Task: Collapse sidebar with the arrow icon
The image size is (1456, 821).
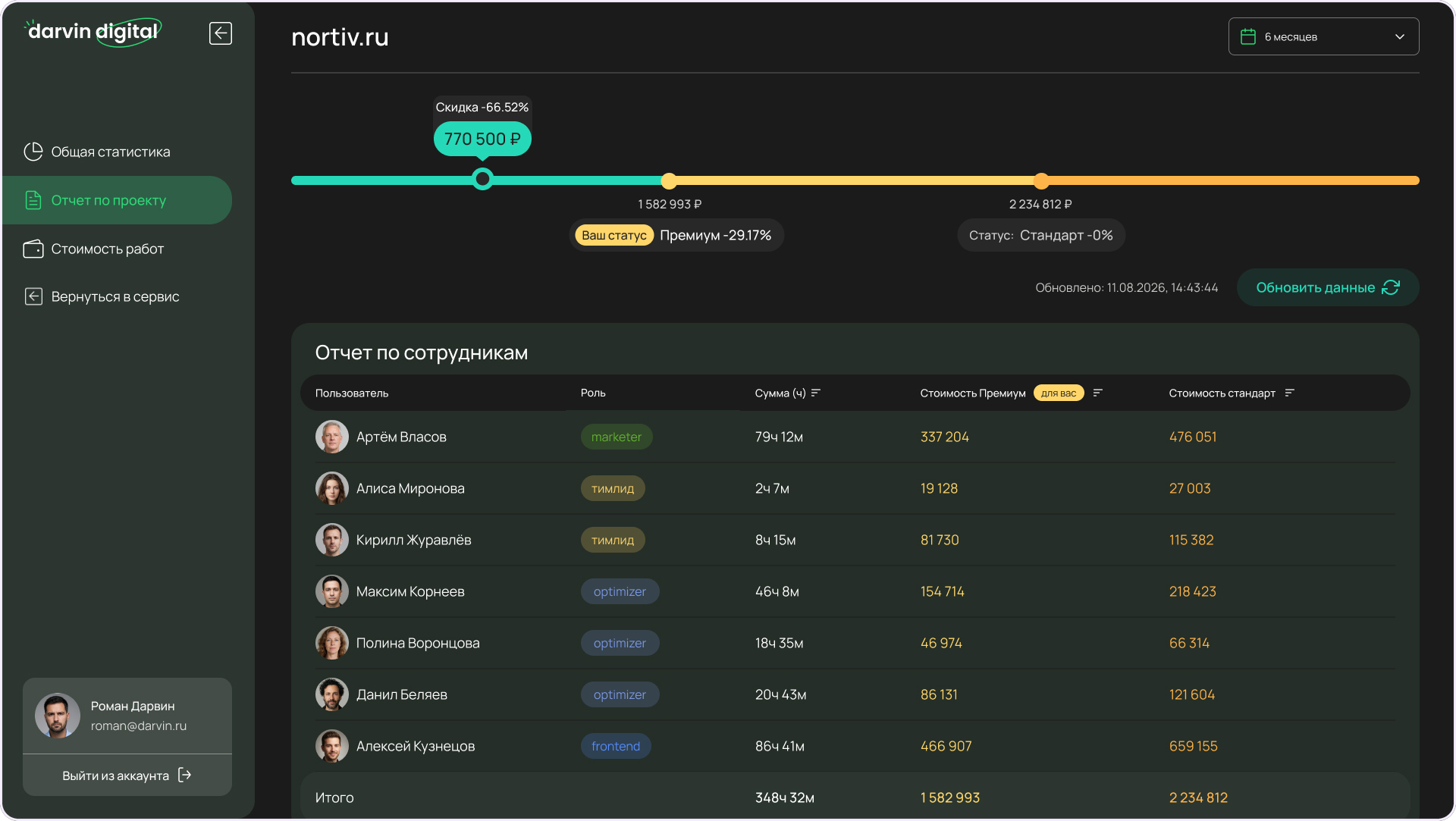Action: [221, 33]
